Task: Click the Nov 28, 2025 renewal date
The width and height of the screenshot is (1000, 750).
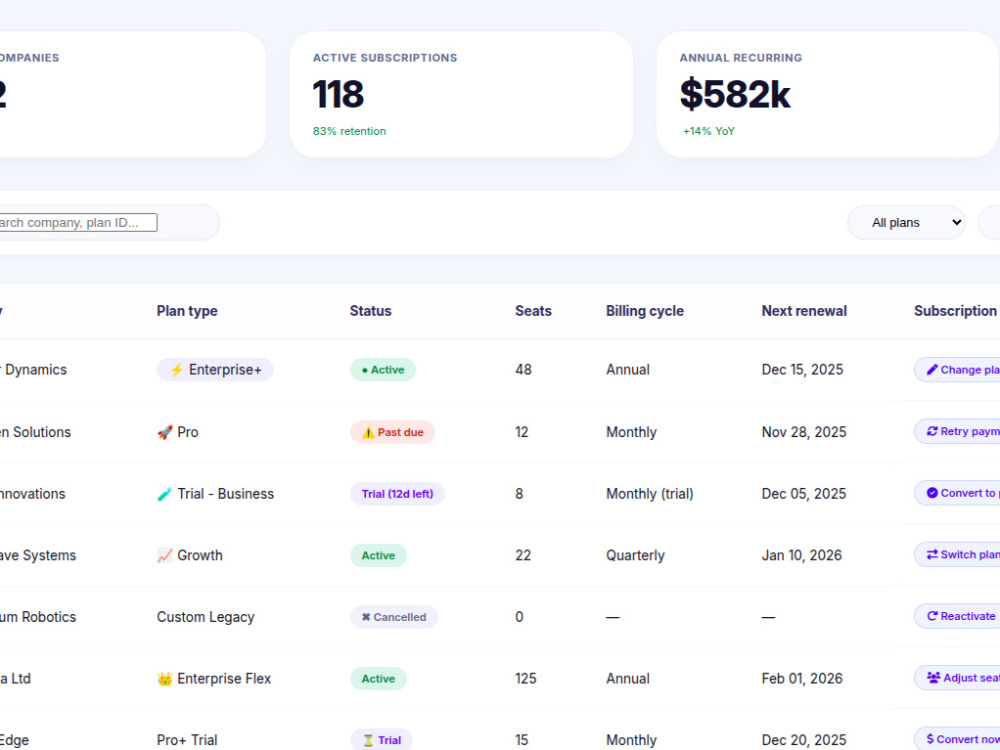Action: (x=804, y=432)
